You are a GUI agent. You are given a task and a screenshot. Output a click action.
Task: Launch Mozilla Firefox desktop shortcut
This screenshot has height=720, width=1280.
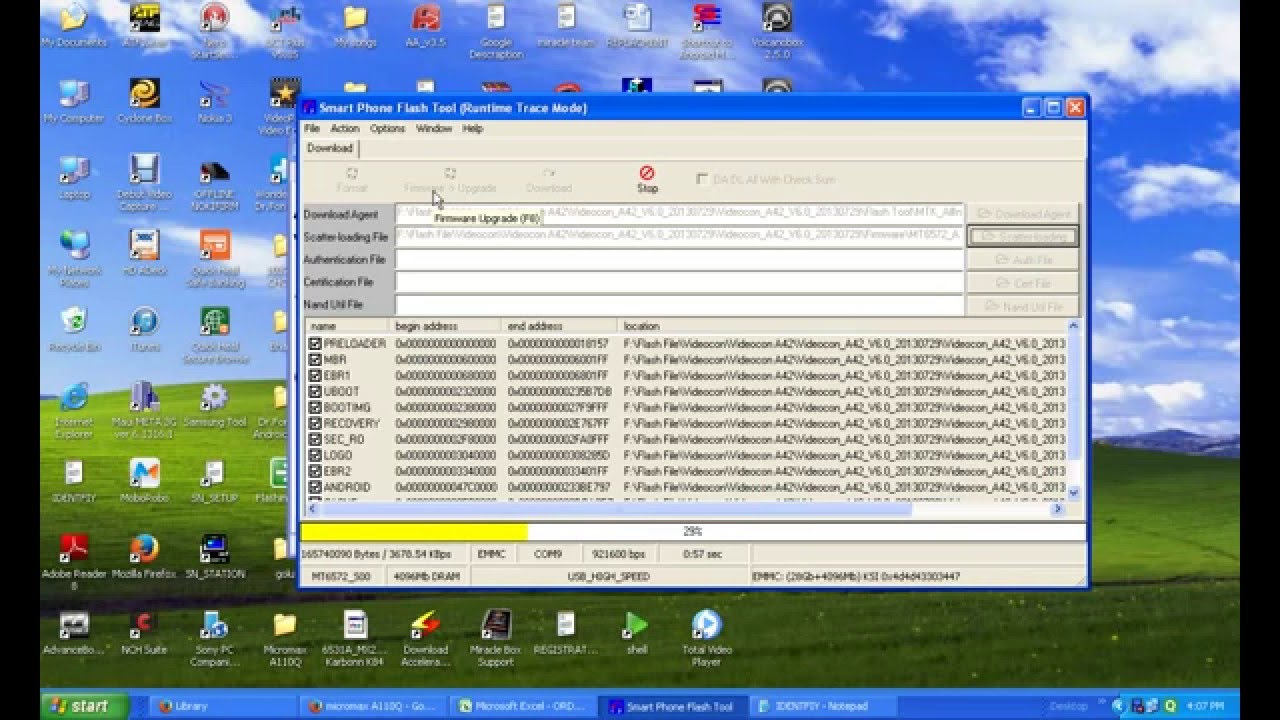pyautogui.click(x=145, y=557)
